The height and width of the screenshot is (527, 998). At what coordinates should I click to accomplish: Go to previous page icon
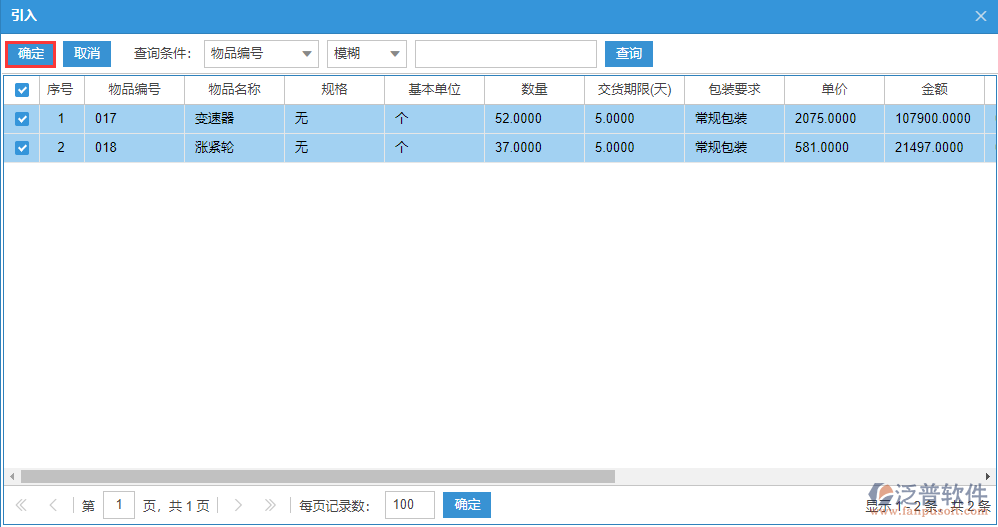(x=53, y=505)
